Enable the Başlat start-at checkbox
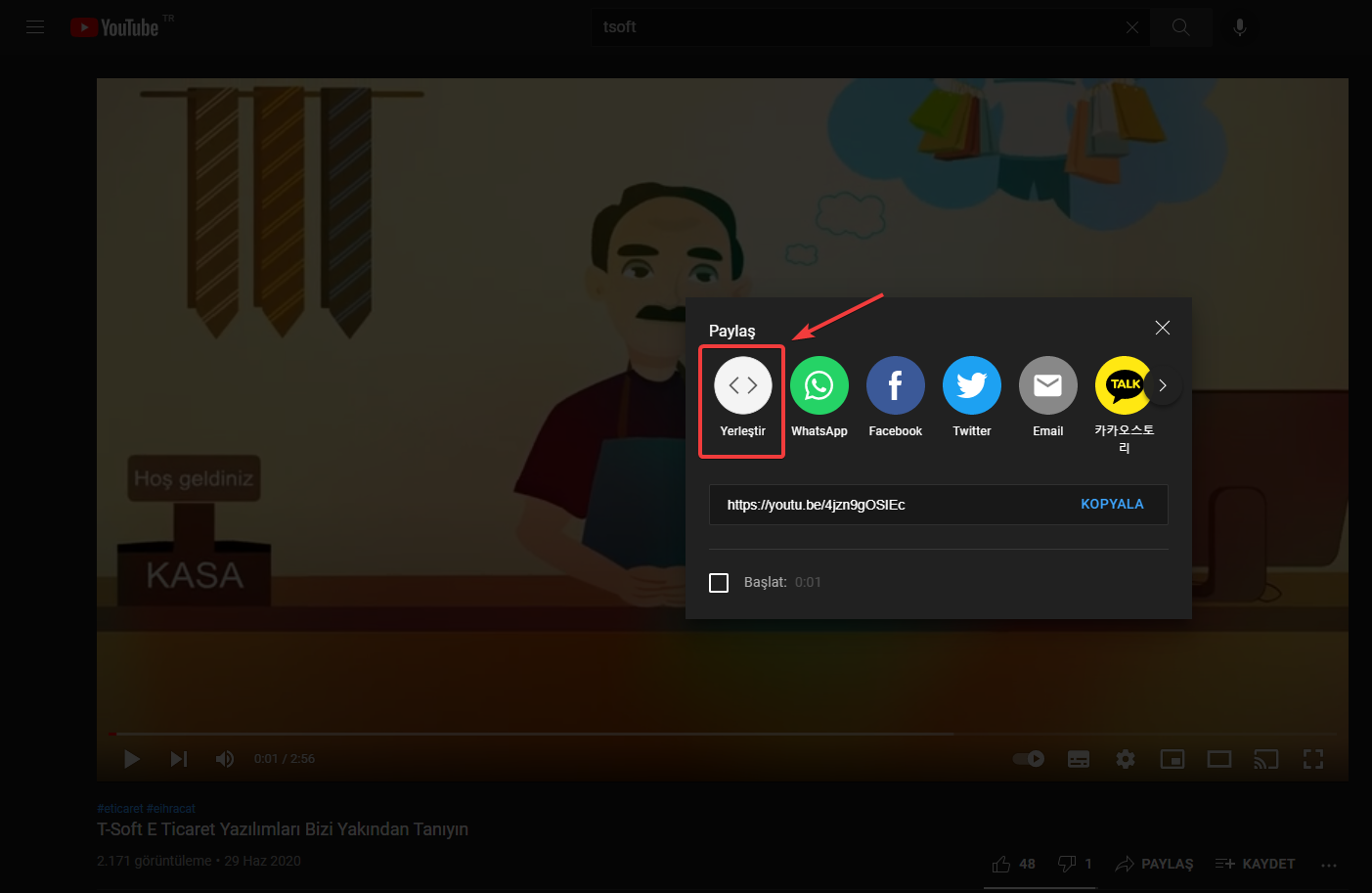The image size is (1372, 893). (x=719, y=583)
